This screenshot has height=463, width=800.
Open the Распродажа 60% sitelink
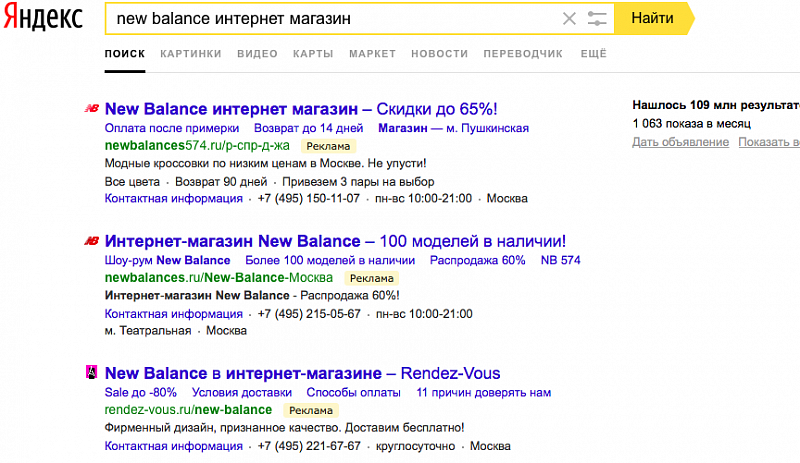(478, 260)
